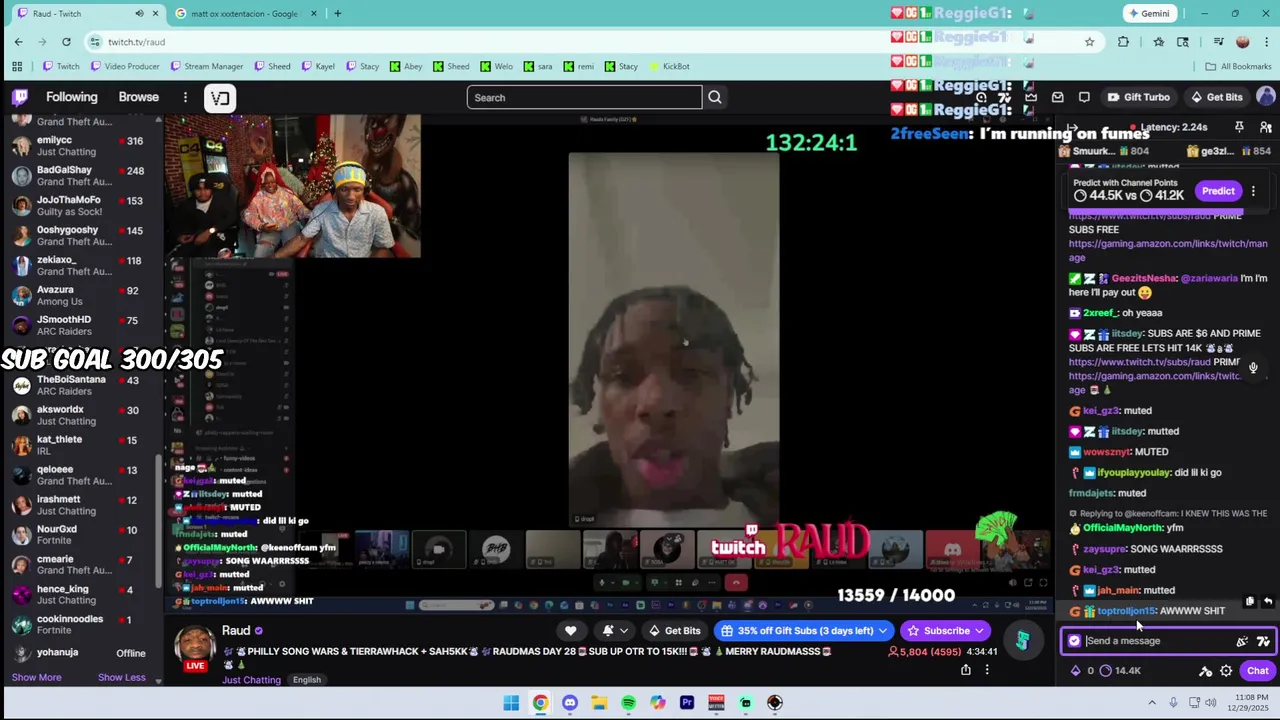This screenshot has height=720, width=1280.
Task: Expand hidden system tray icons
Action: [x=1151, y=703]
